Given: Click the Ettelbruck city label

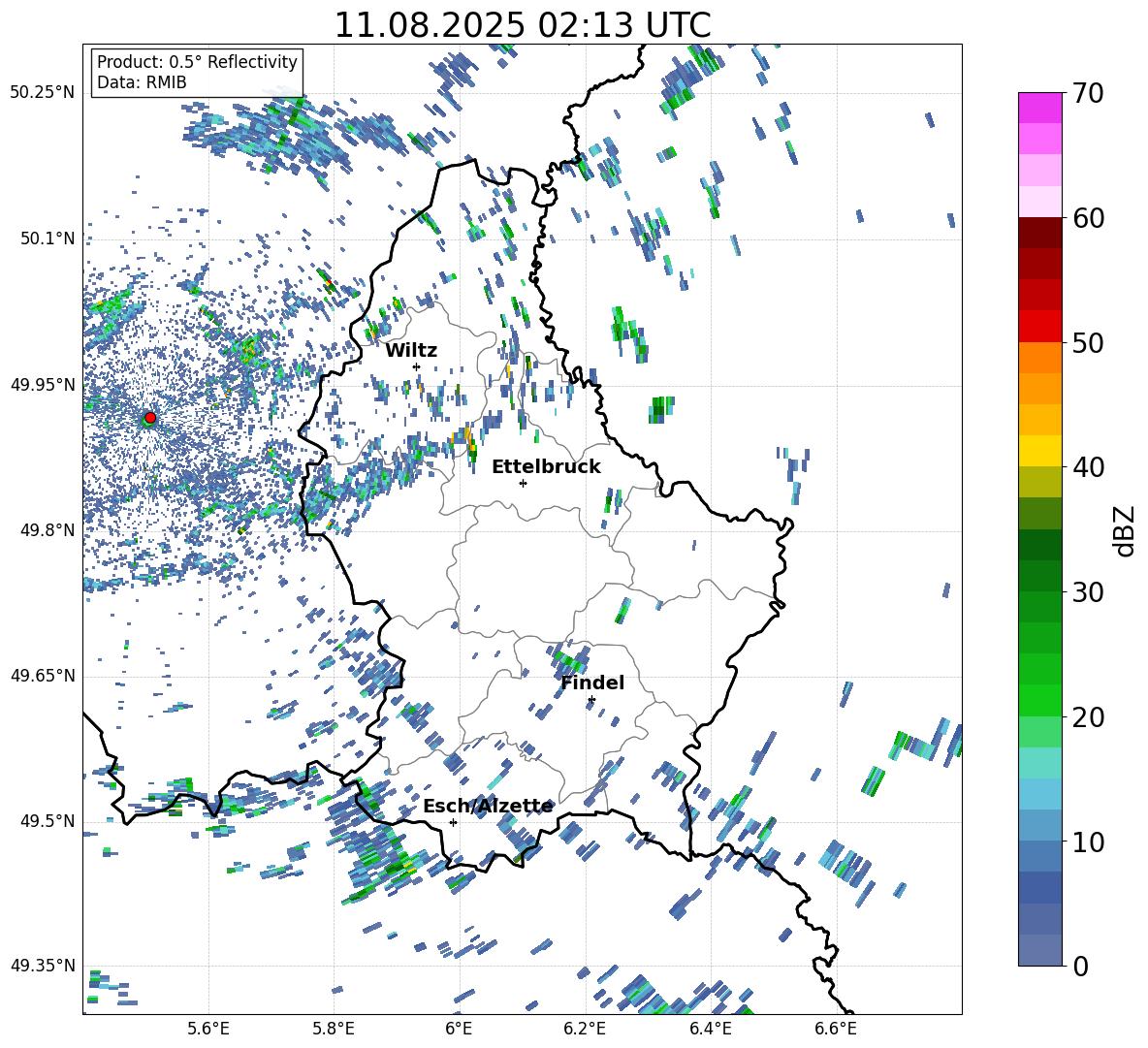Looking at the screenshot, I should tap(546, 467).
